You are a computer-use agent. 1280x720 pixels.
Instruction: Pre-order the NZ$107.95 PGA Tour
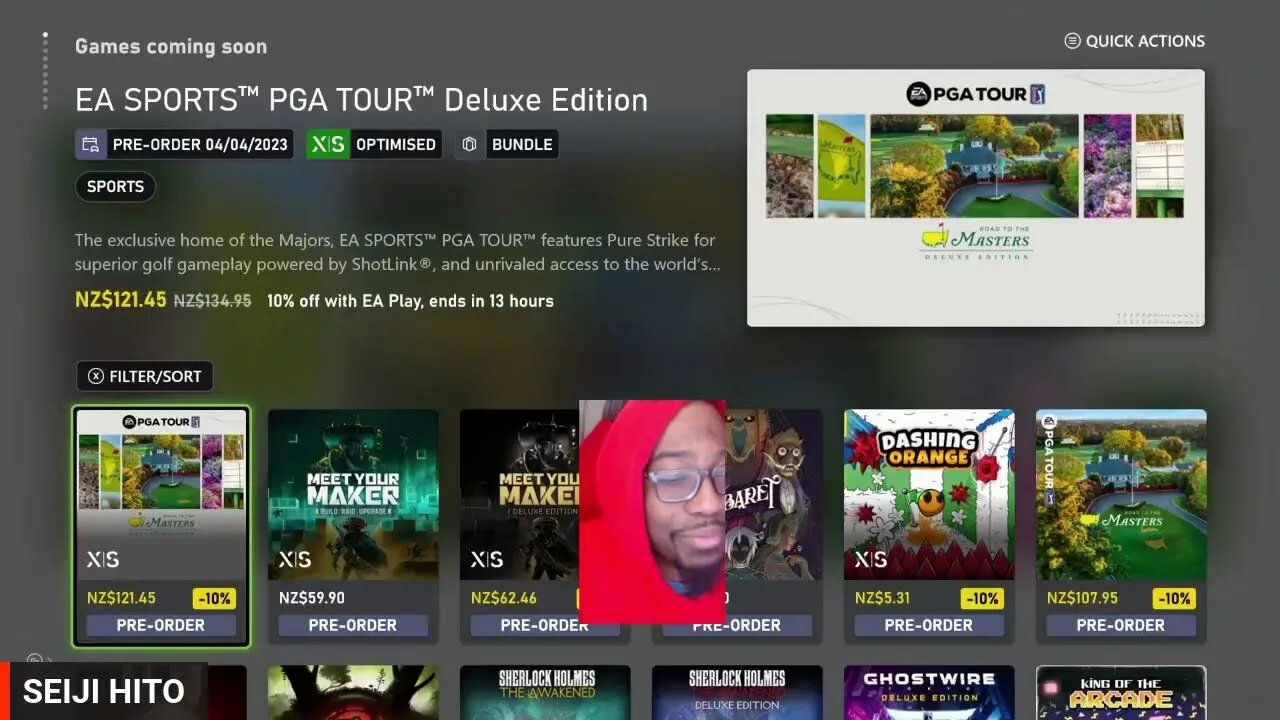(1121, 625)
